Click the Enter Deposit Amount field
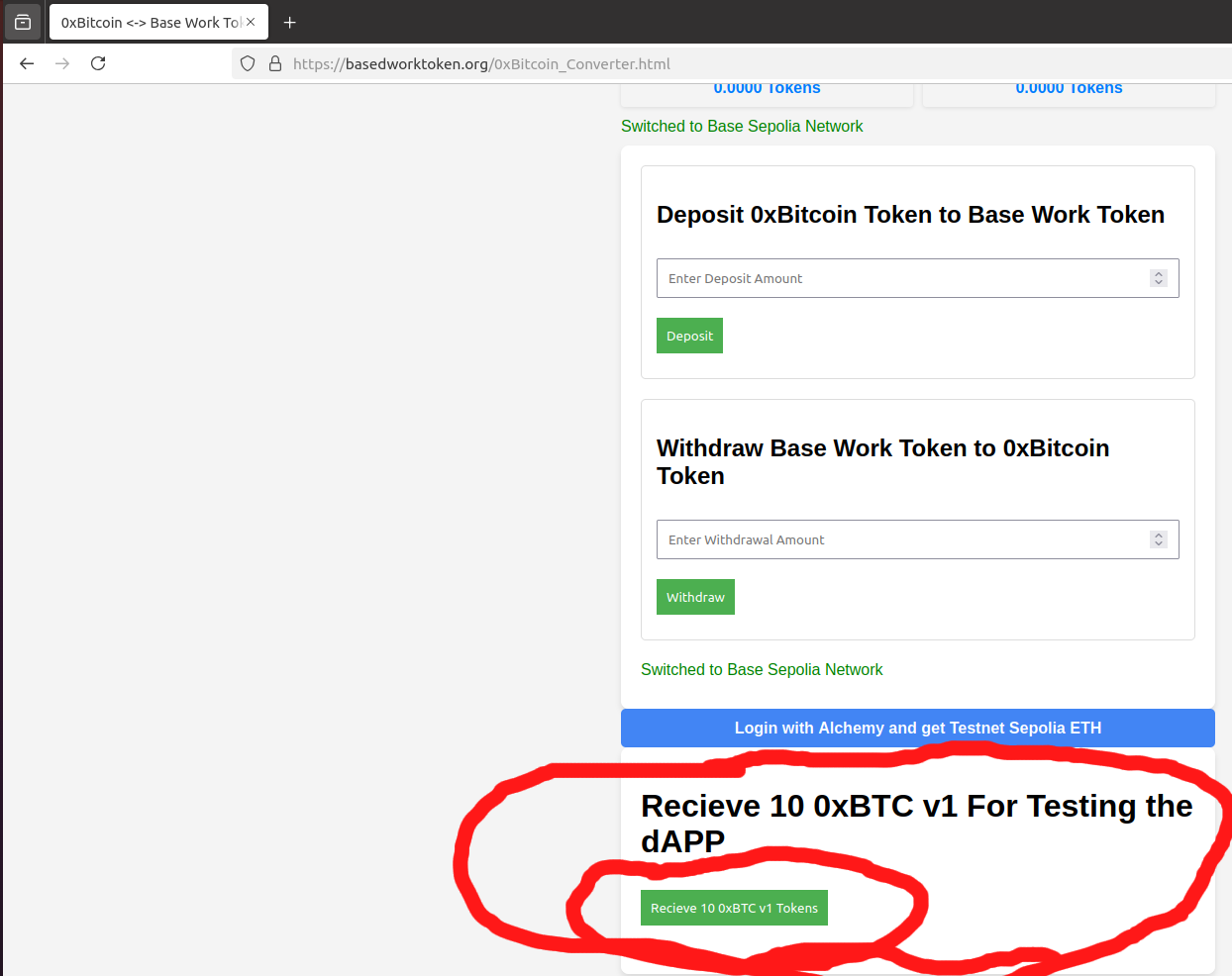This screenshot has height=976, width=1232. pyautogui.click(x=891, y=278)
